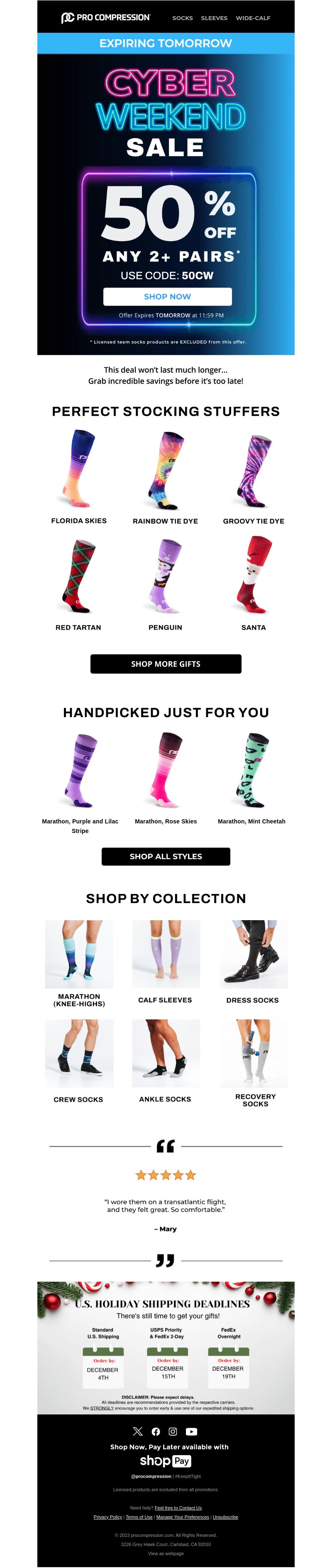Click the PRO Compression logo
The height and width of the screenshot is (1568, 332).
pyautogui.click(x=105, y=18)
